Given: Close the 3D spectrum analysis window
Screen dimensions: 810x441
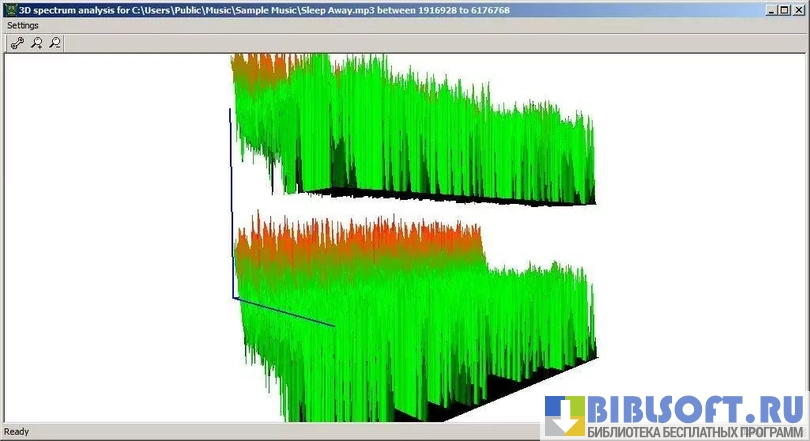Looking at the screenshot, I should click(799, 9).
